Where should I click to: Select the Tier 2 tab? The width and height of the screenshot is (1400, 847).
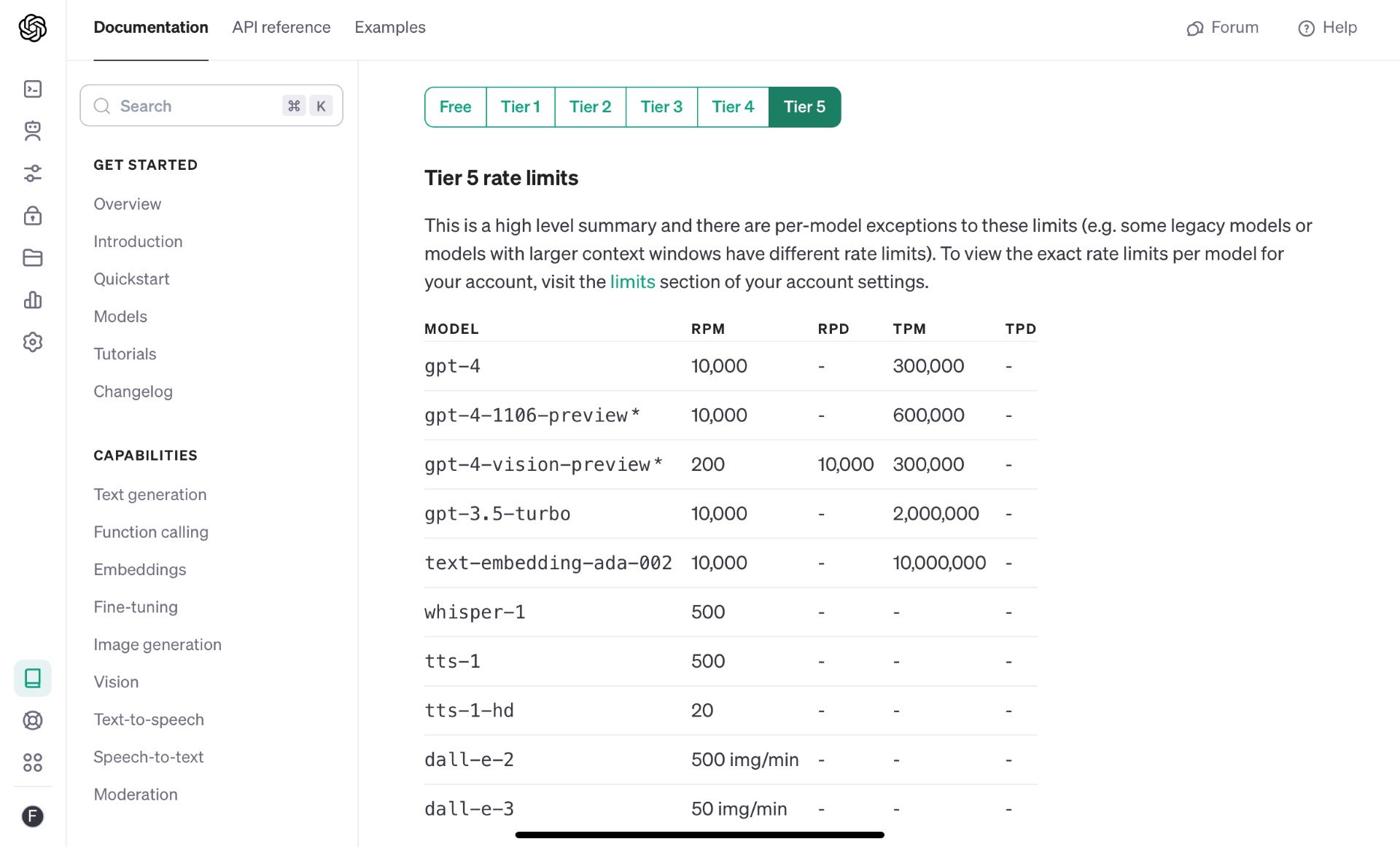click(591, 107)
